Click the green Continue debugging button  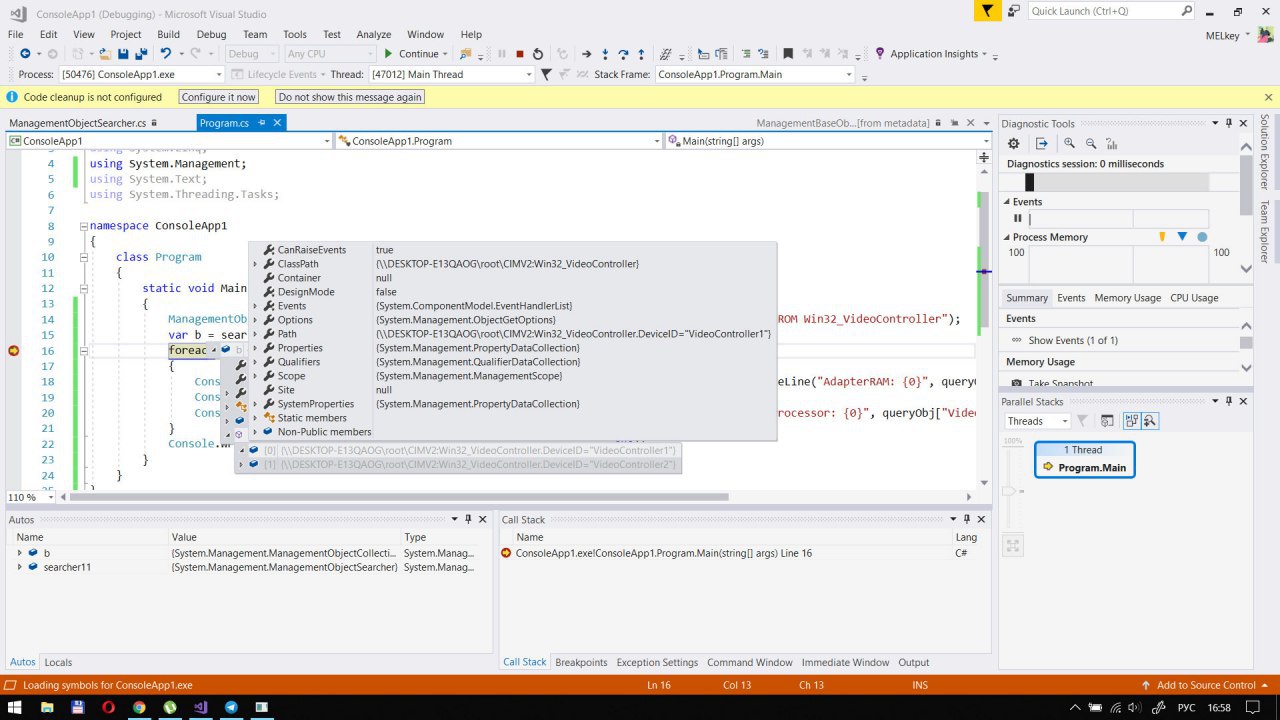pyautogui.click(x=411, y=54)
